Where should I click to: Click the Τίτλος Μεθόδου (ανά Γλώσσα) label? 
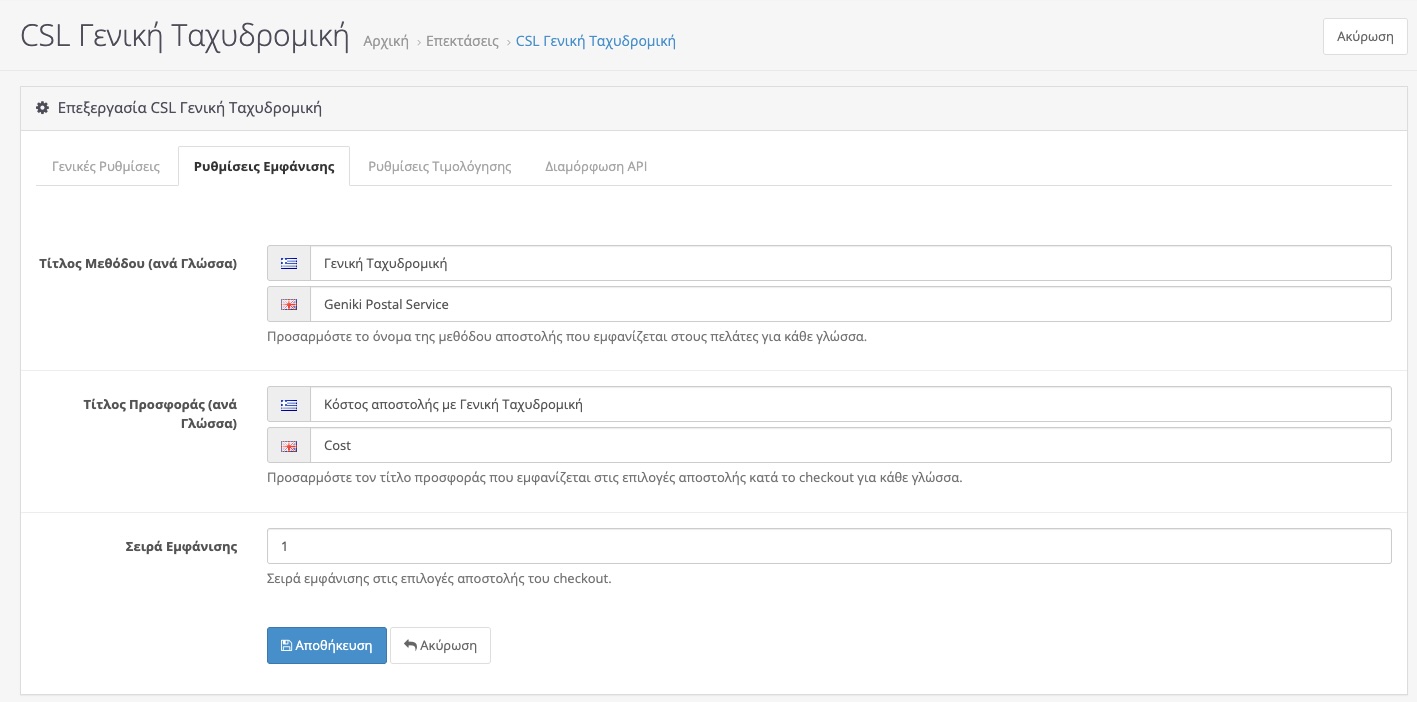138,264
